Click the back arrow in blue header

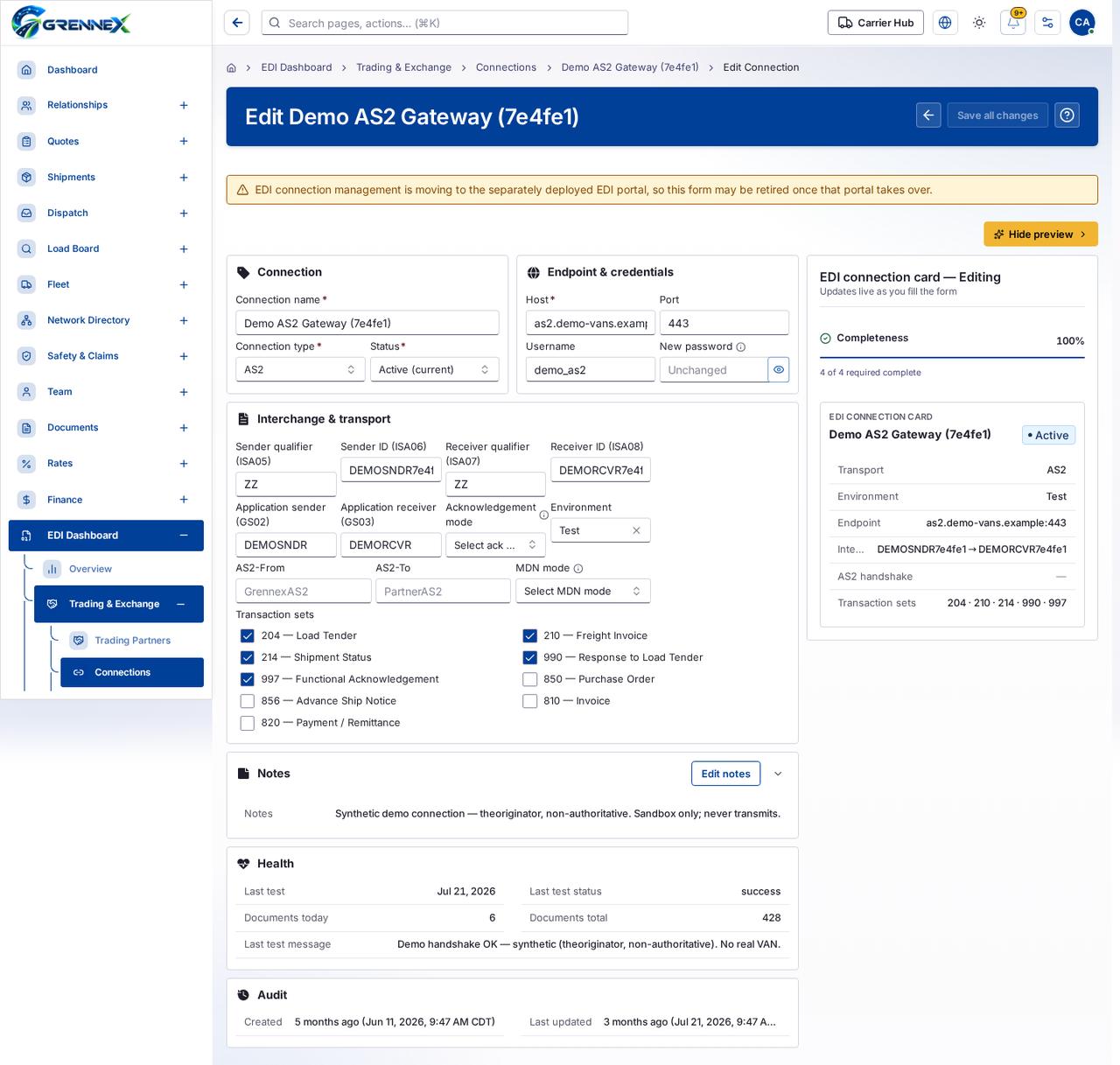(x=929, y=116)
